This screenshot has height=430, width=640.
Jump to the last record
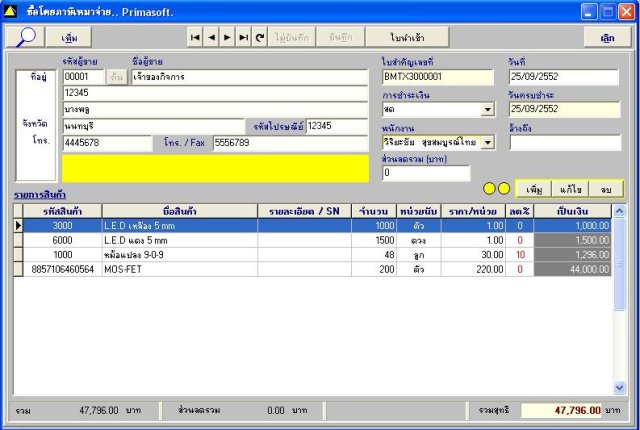[x=244, y=37]
